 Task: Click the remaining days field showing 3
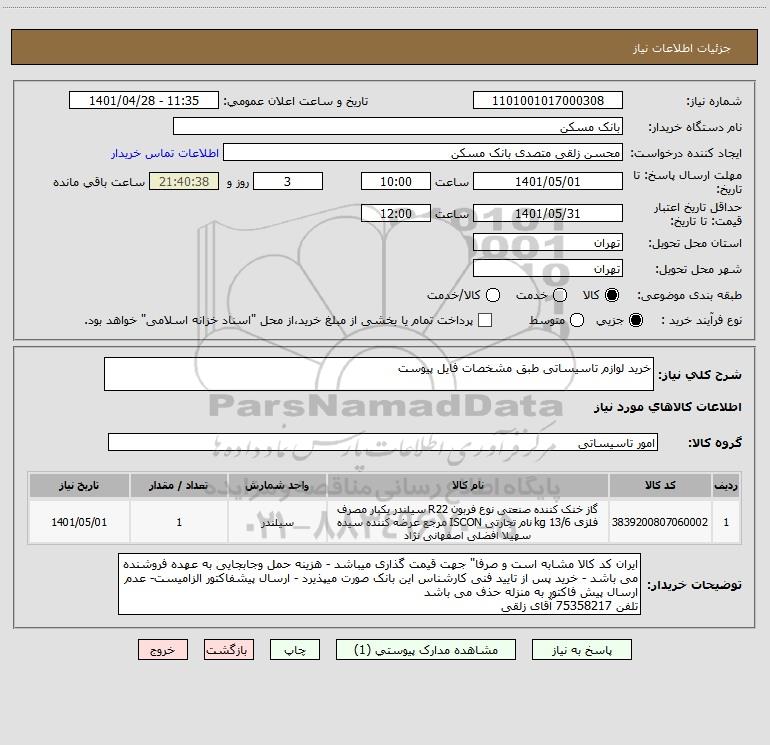288,181
